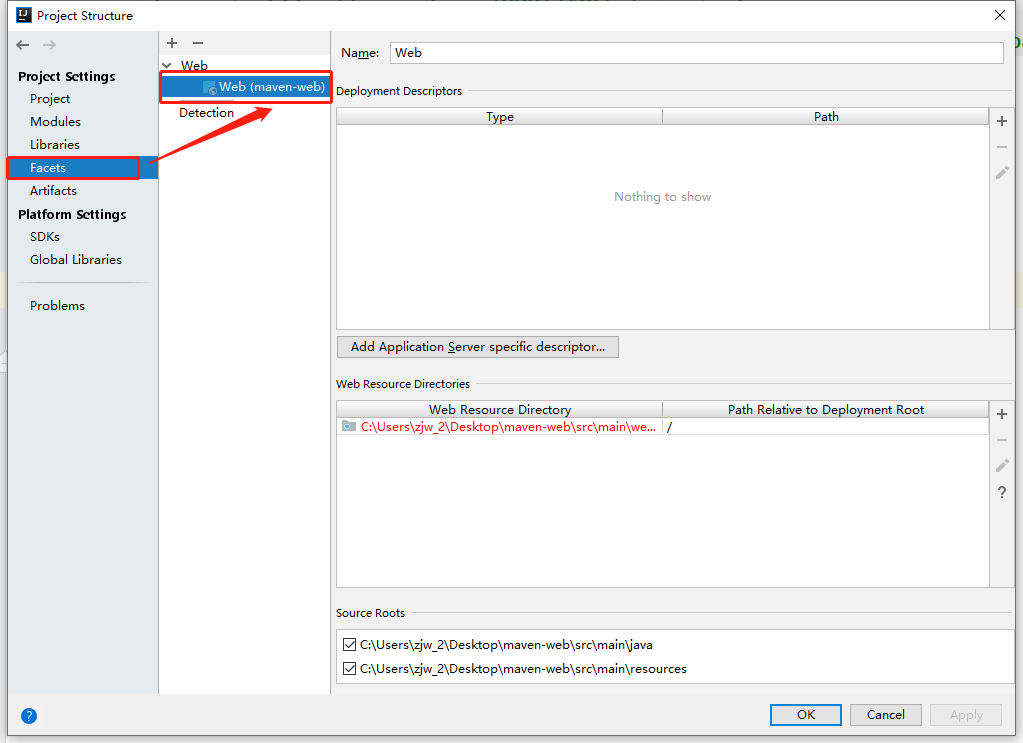Click the OK button
This screenshot has height=743, width=1023.
(805, 714)
